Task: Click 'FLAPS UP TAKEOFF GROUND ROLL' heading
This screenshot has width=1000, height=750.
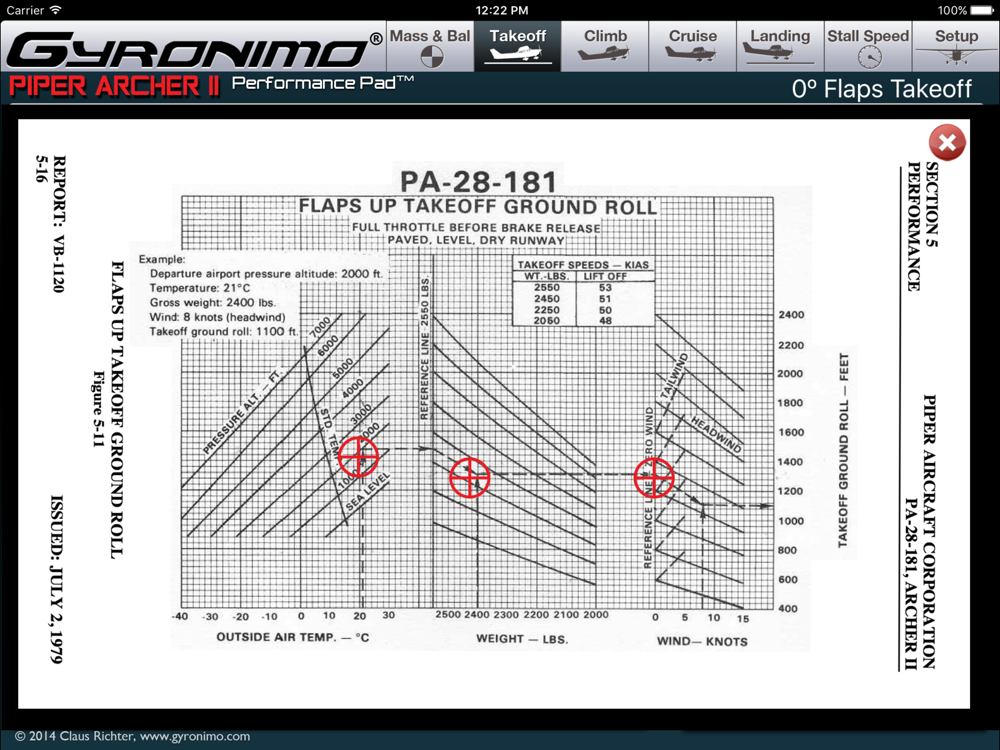Action: (x=478, y=207)
